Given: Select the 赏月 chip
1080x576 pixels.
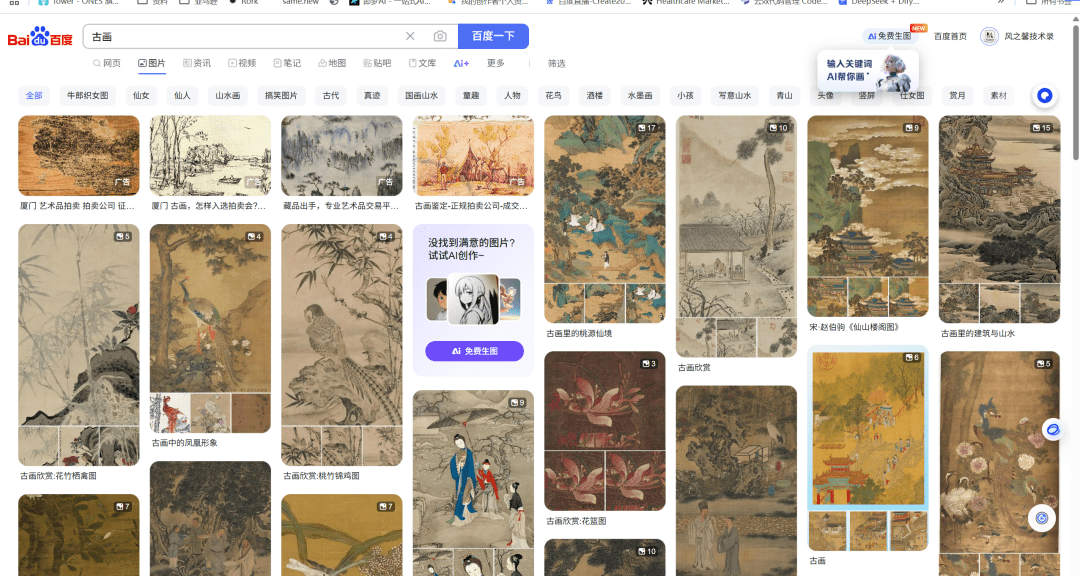Looking at the screenshot, I should (957, 96).
